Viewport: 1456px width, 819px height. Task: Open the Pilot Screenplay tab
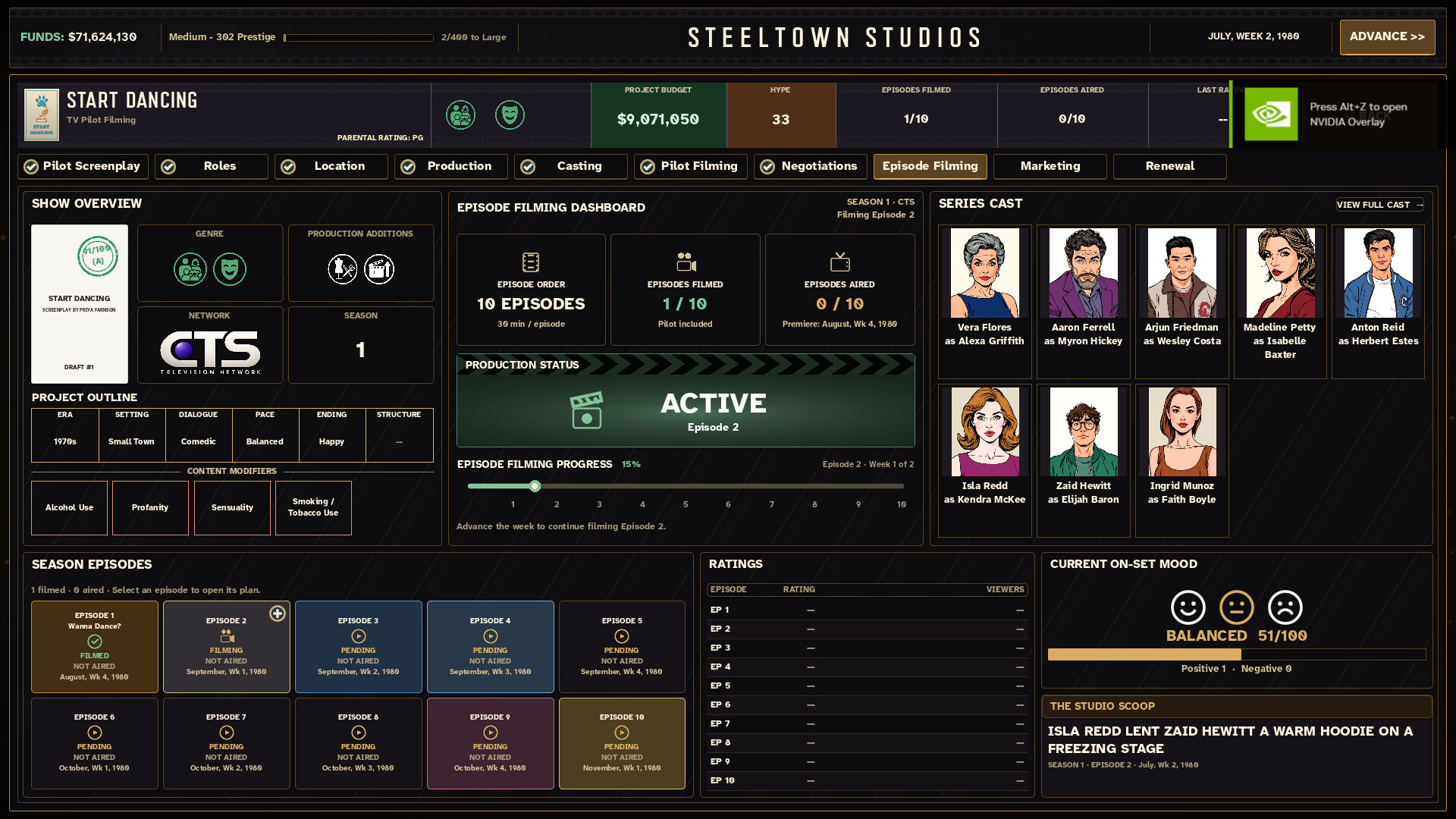point(83,166)
